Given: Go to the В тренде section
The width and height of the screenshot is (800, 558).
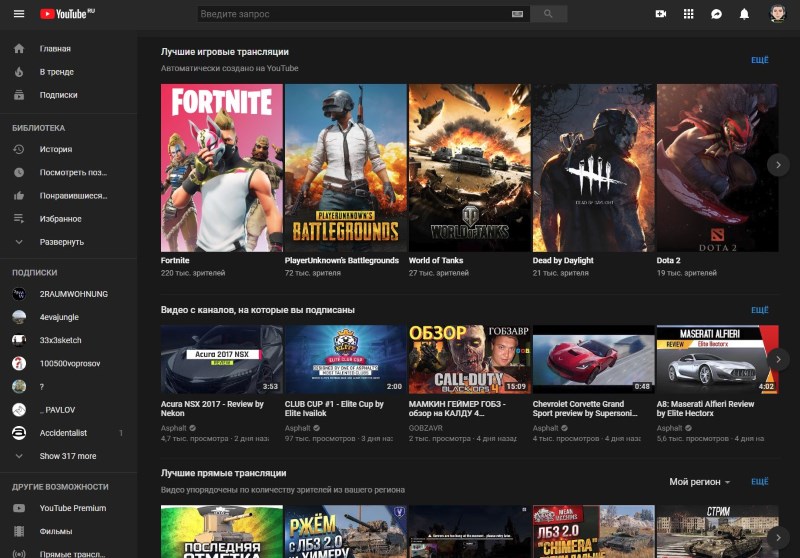Looking at the screenshot, I should coord(56,72).
